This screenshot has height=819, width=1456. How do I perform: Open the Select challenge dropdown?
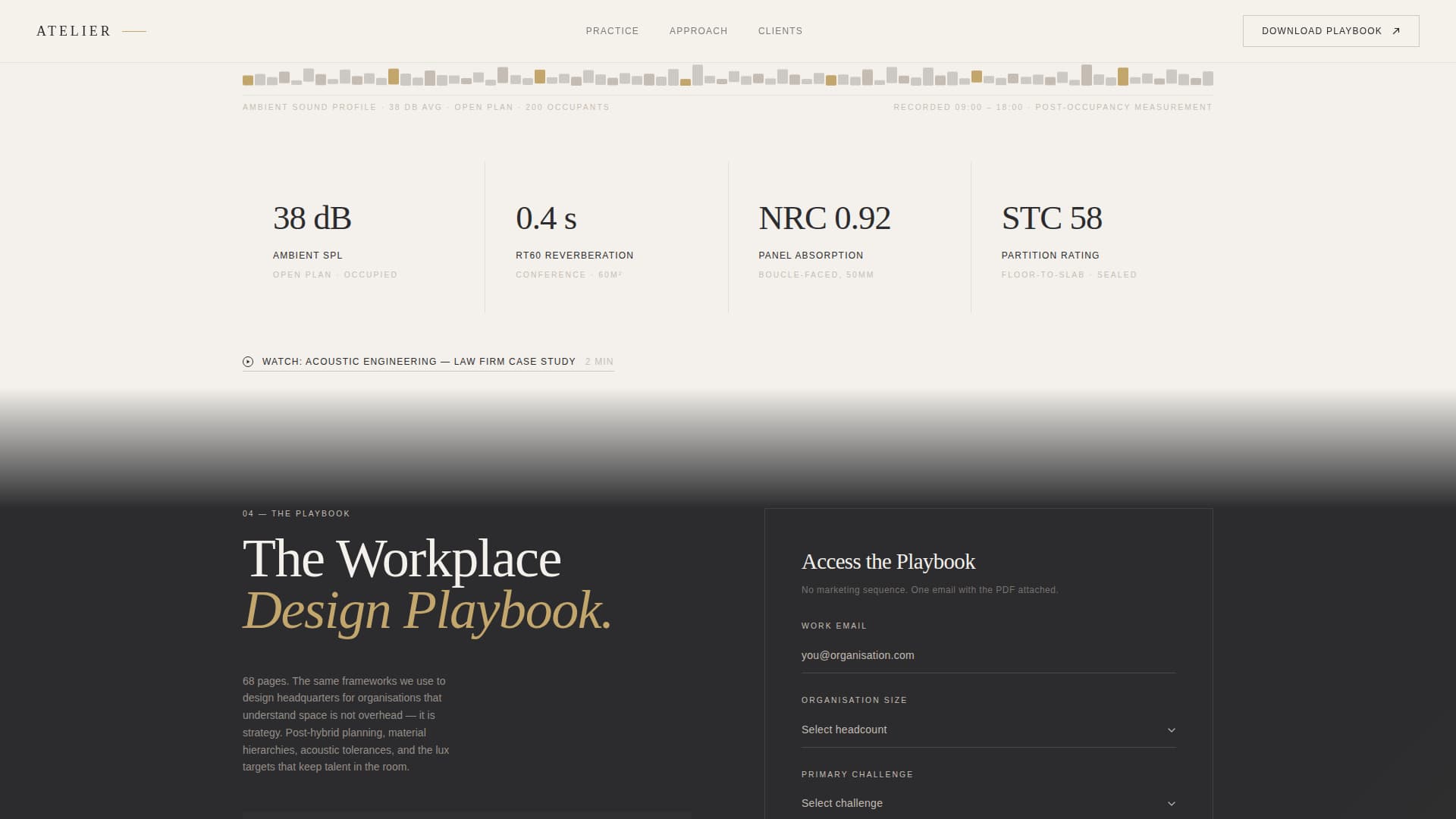click(986, 803)
